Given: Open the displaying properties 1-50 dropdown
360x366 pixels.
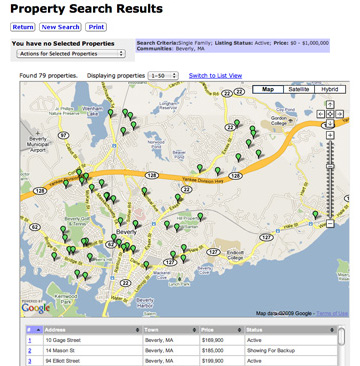Looking at the screenshot, I should pyautogui.click(x=163, y=76).
